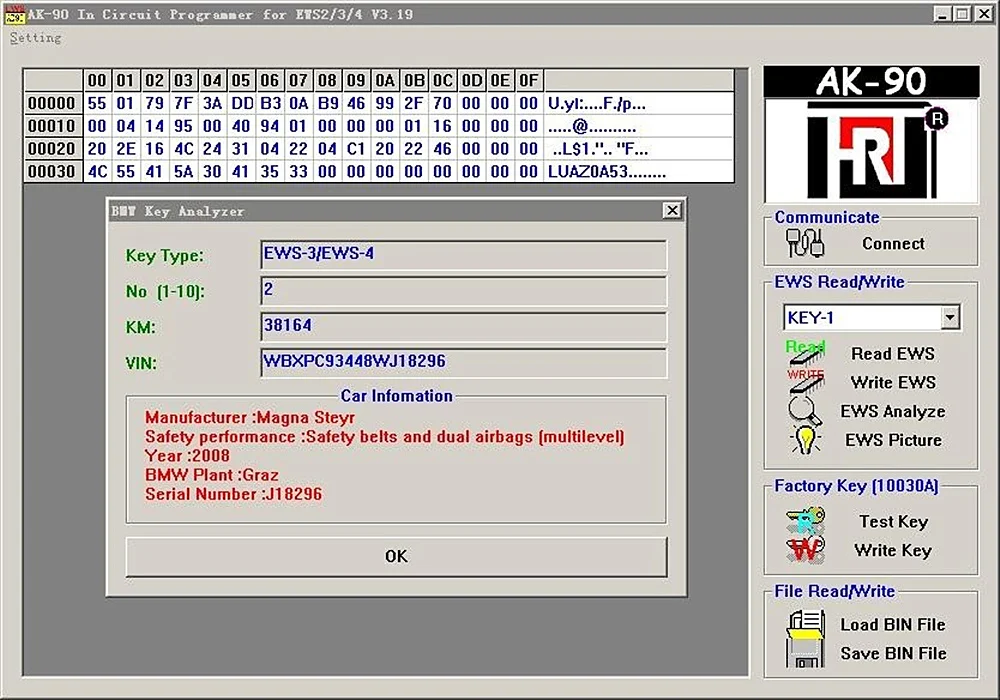Click the Safety performance info line

point(385,437)
